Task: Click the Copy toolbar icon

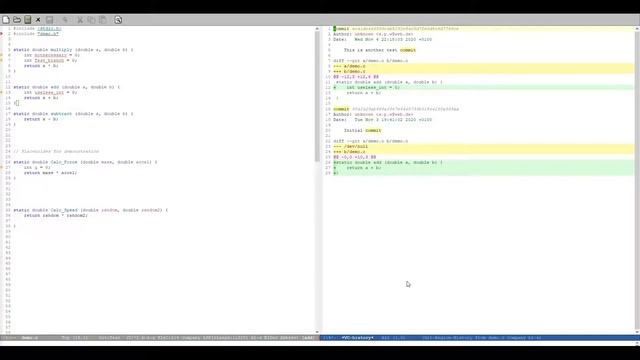Action: [91, 20]
